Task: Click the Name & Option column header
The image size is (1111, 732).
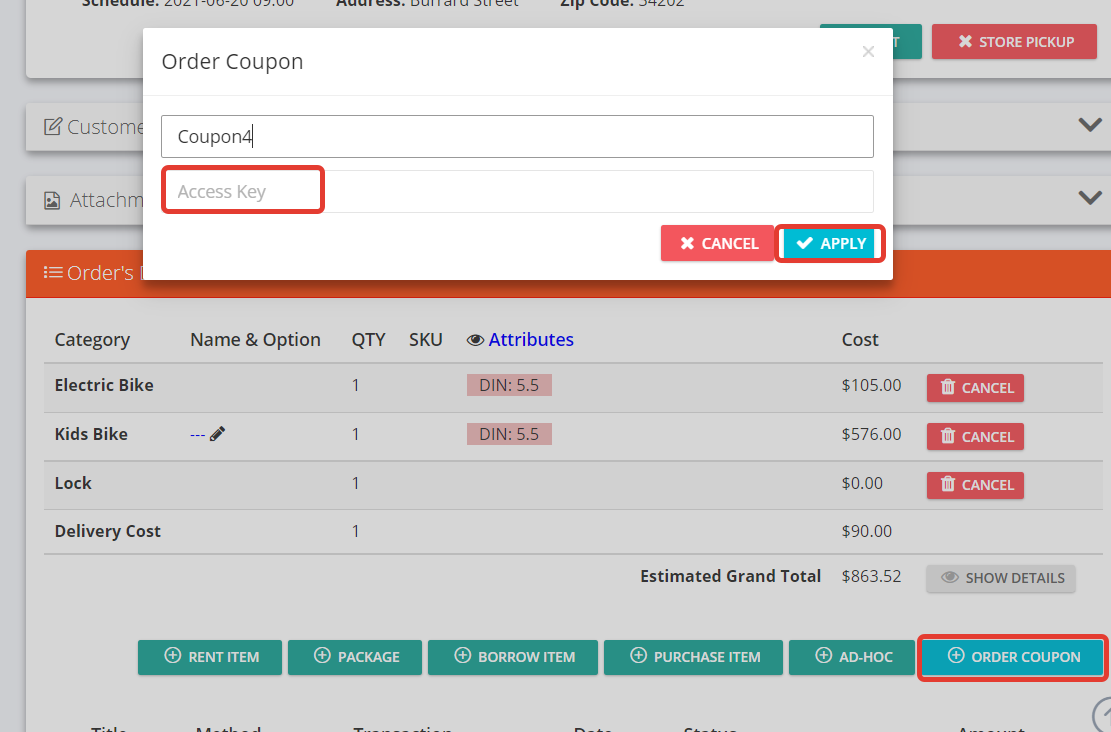Action: [255, 339]
